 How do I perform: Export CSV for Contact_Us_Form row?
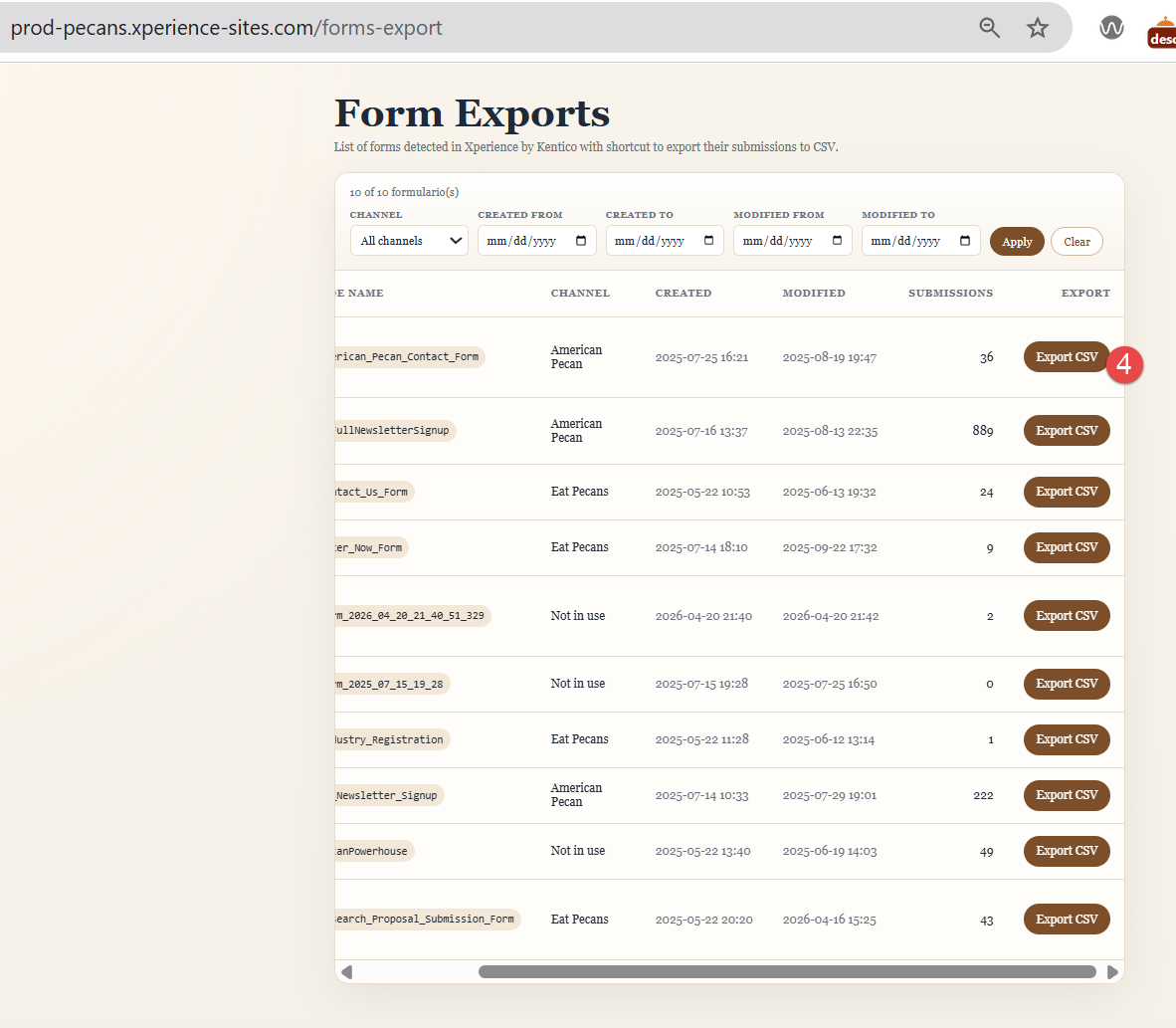(x=1067, y=492)
